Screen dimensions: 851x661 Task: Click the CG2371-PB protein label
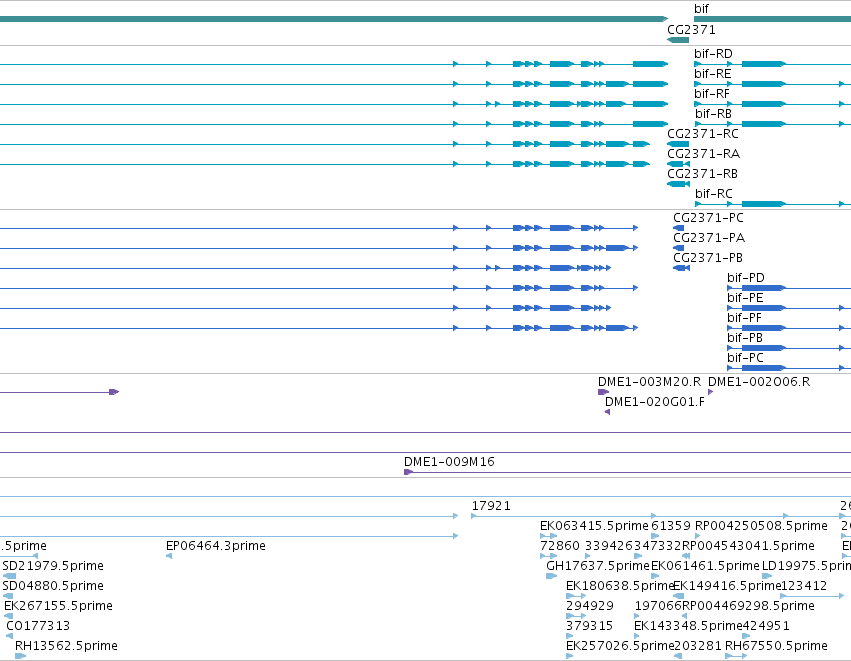click(708, 258)
